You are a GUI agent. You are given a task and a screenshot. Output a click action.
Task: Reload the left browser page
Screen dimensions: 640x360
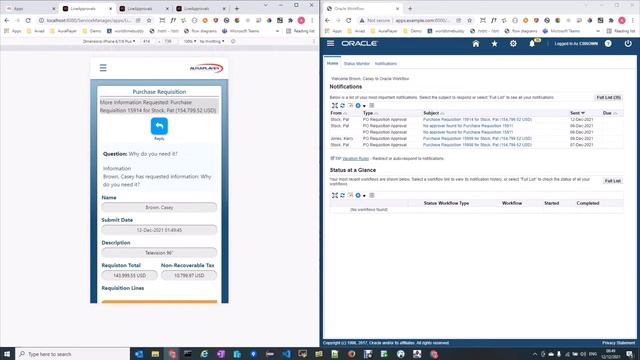pos(28,20)
